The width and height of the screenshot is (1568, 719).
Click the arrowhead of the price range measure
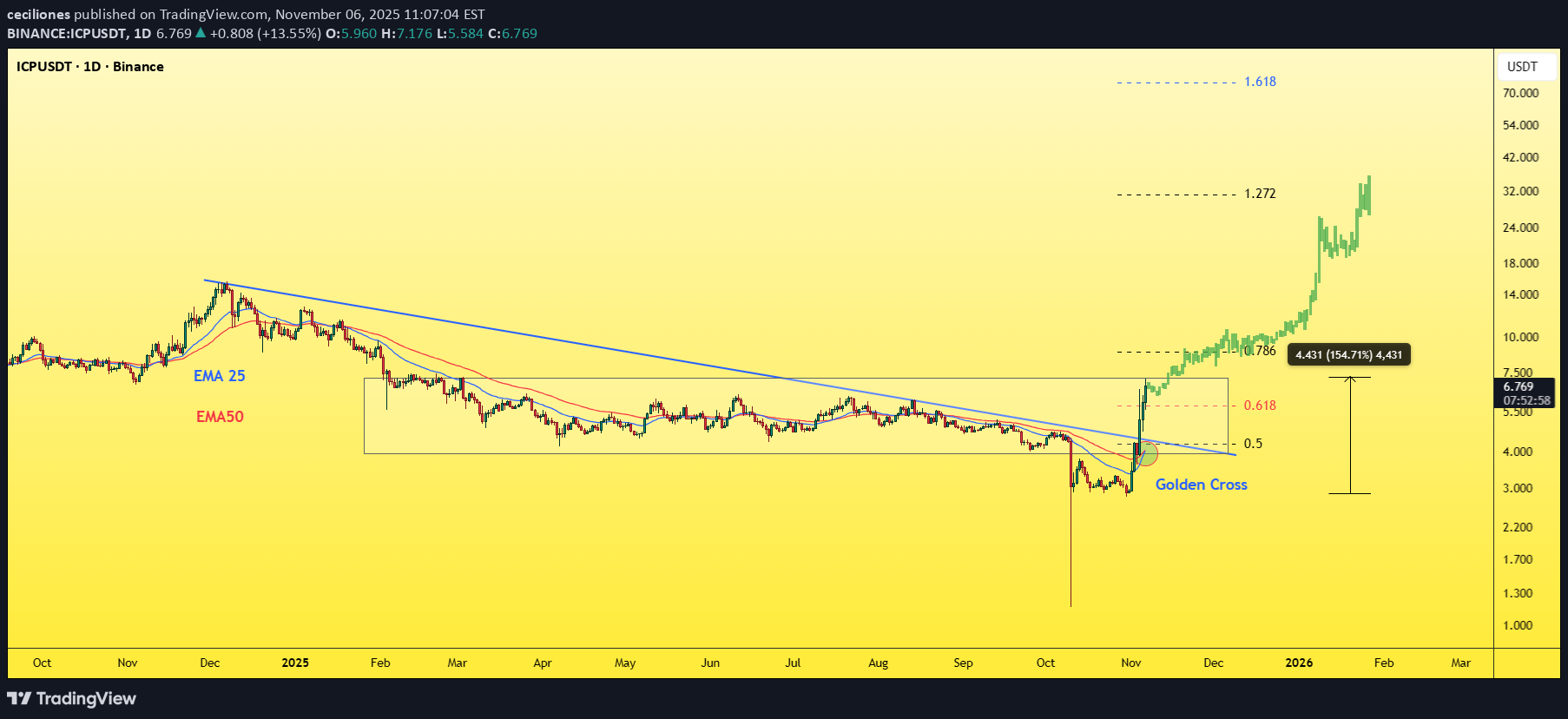click(x=1350, y=379)
